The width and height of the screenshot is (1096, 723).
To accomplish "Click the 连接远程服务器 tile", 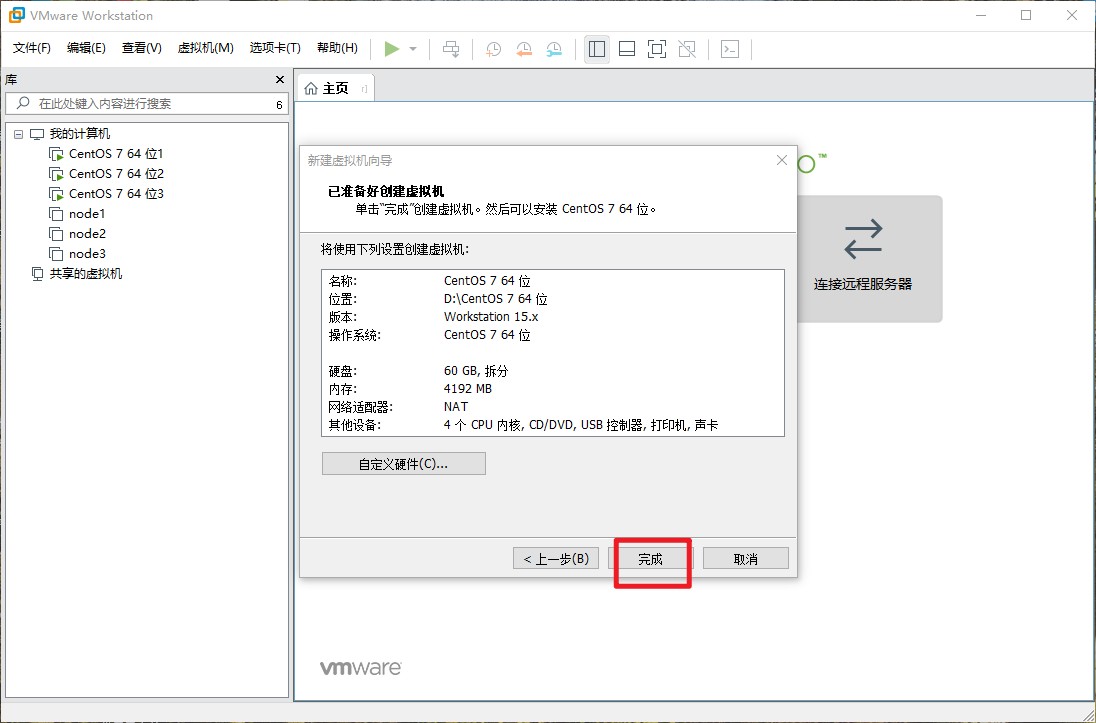I will tap(870, 259).
